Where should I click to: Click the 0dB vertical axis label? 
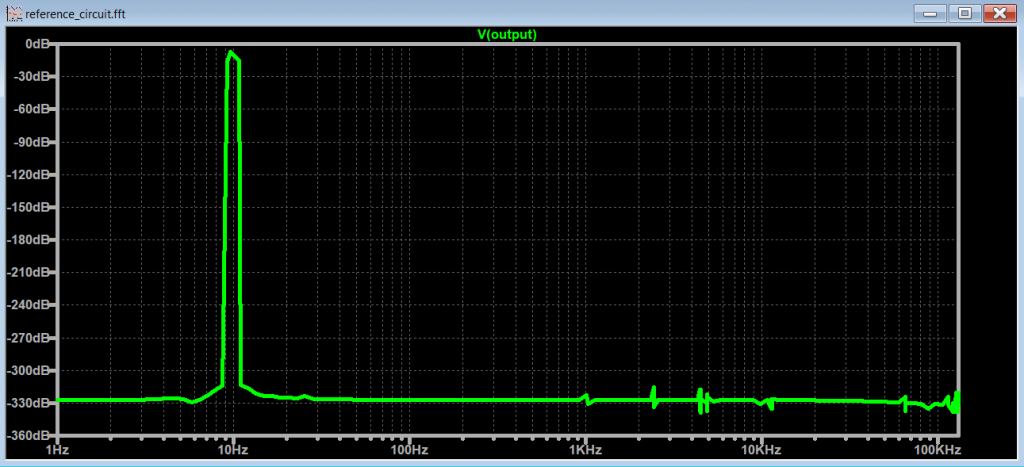tap(37, 45)
